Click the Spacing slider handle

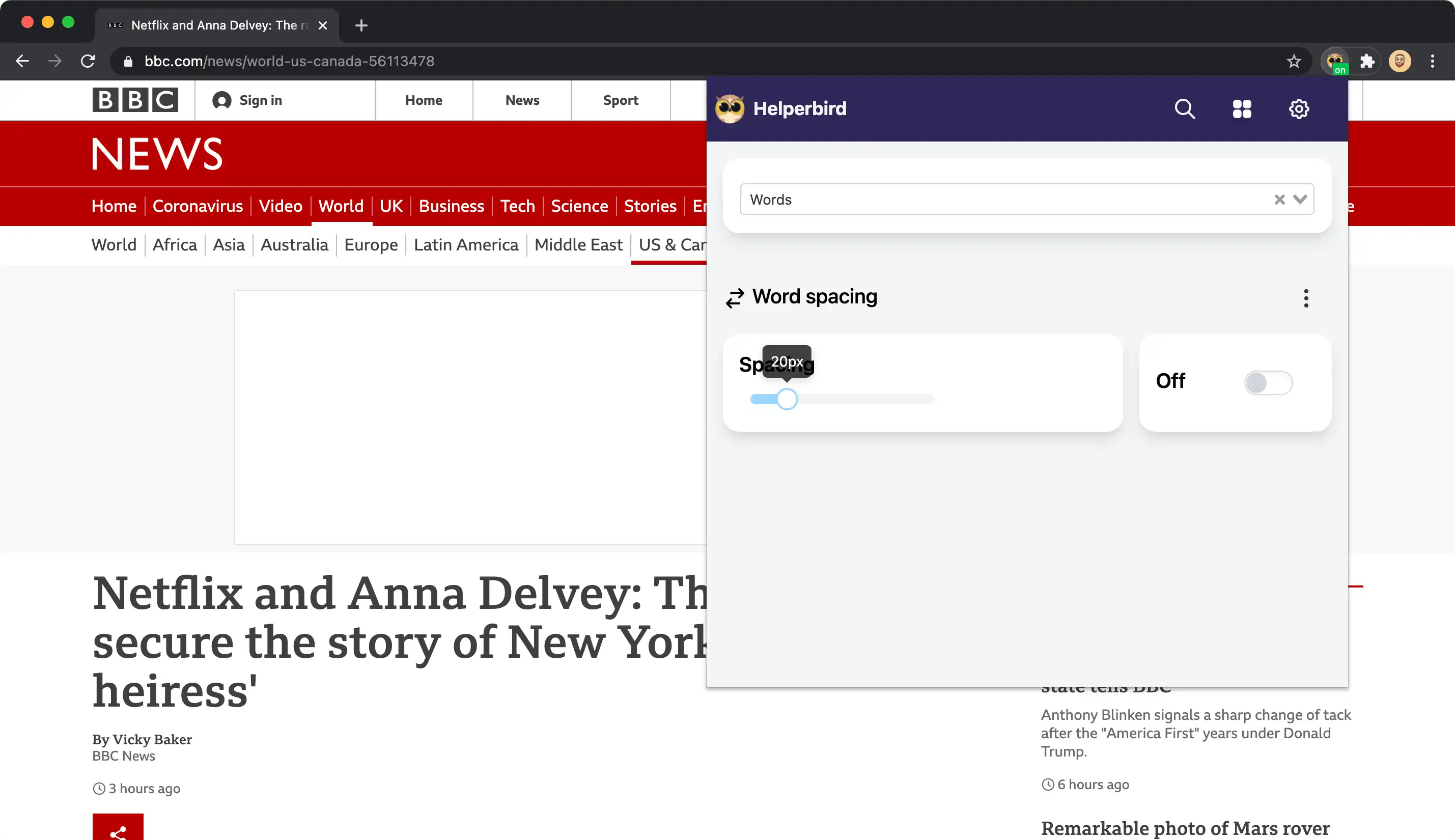tap(787, 399)
